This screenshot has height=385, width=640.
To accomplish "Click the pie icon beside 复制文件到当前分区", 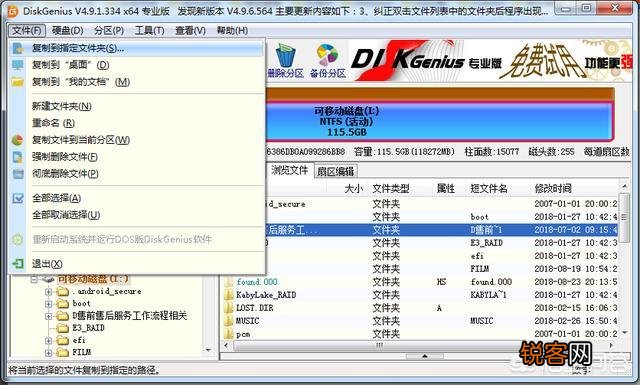I will coord(18,140).
